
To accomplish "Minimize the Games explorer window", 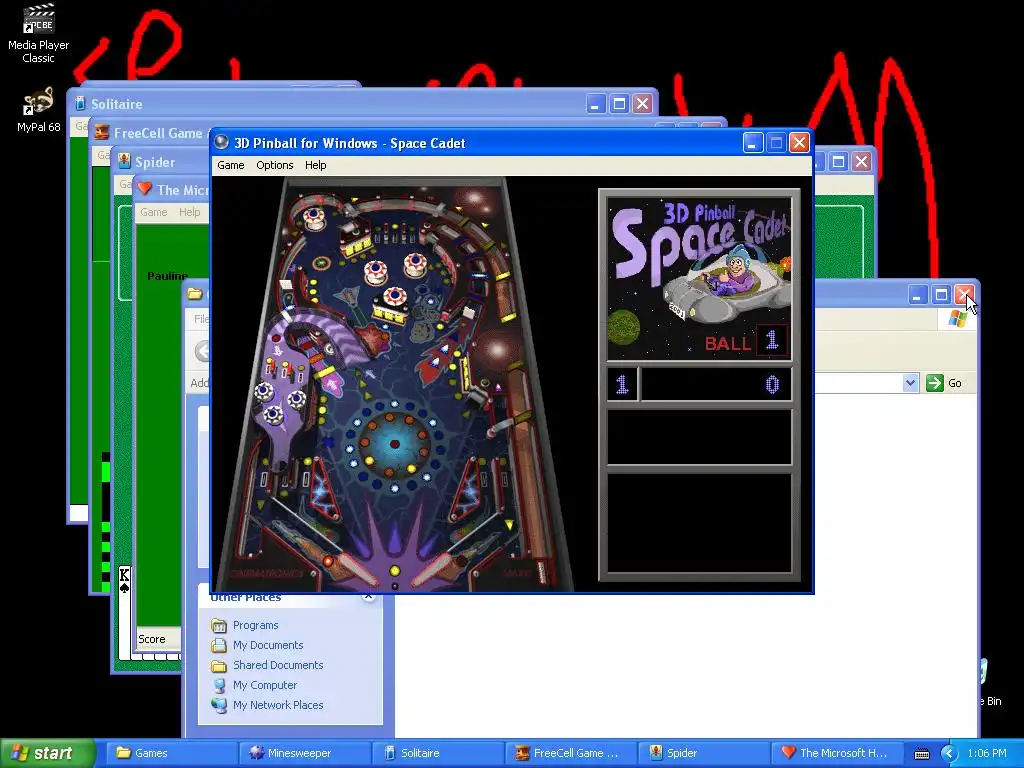I will 918,295.
